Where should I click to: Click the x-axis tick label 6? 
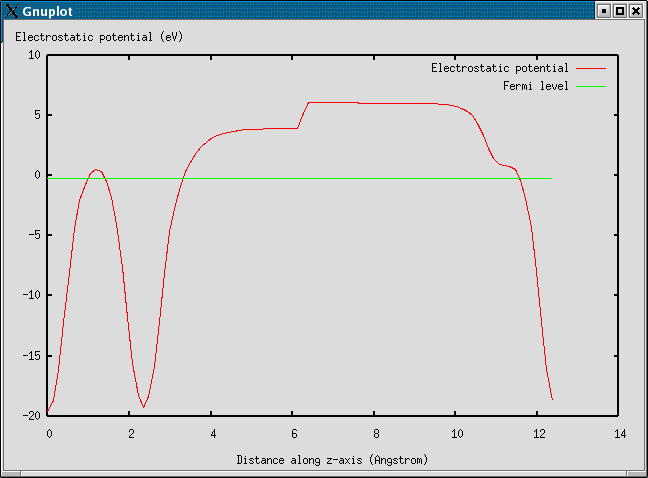coord(293,433)
